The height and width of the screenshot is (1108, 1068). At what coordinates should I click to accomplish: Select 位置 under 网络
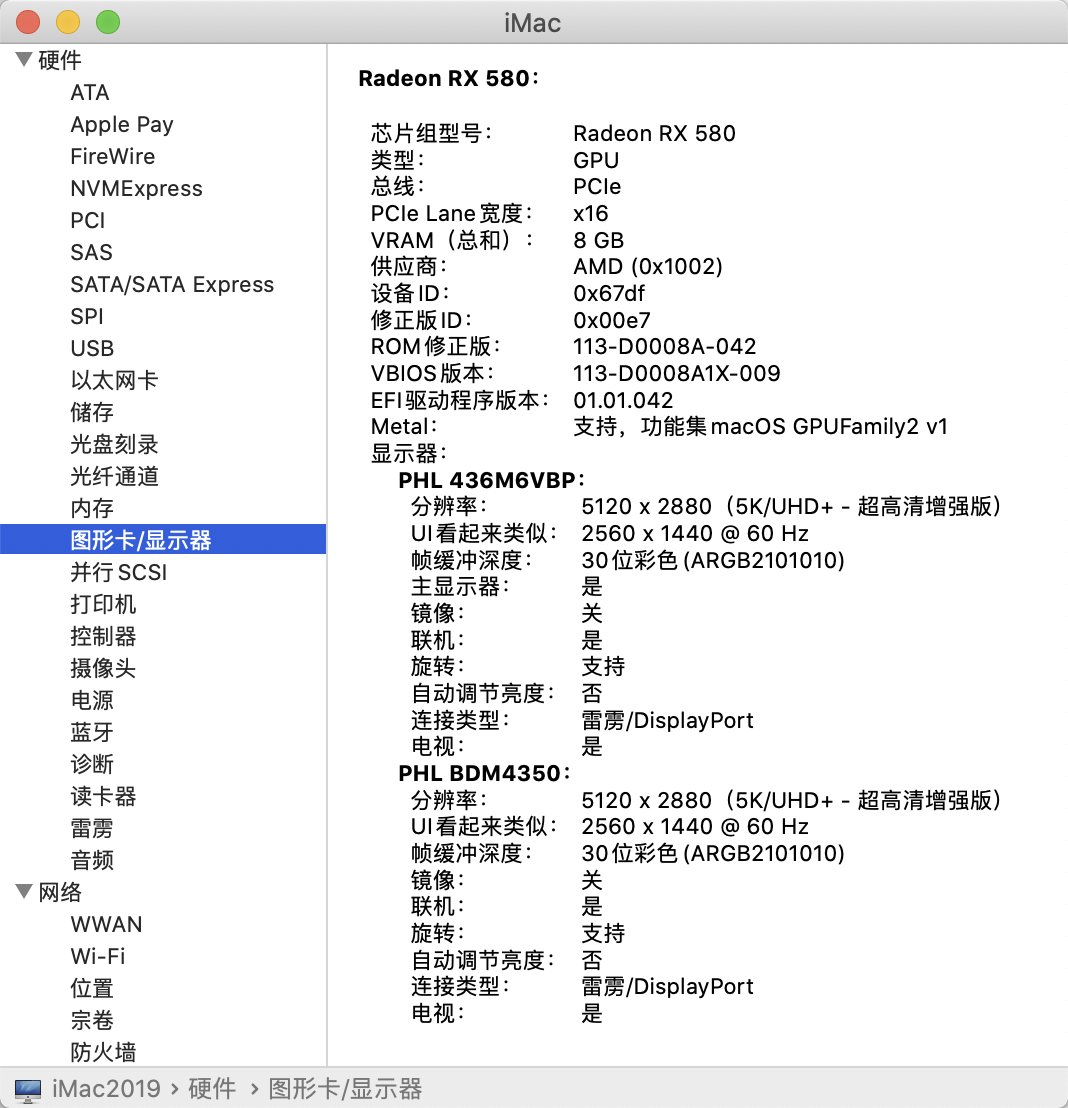tap(92, 988)
